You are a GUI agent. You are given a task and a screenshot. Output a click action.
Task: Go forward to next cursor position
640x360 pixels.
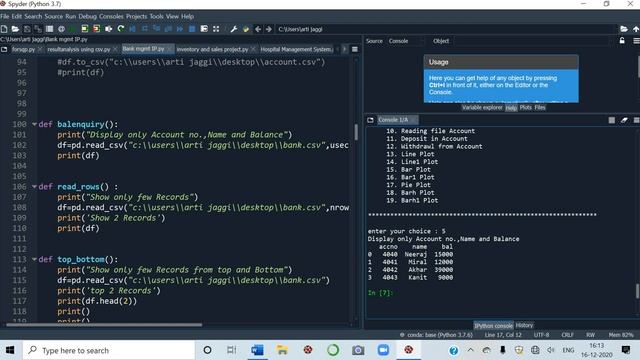tap(269, 29)
